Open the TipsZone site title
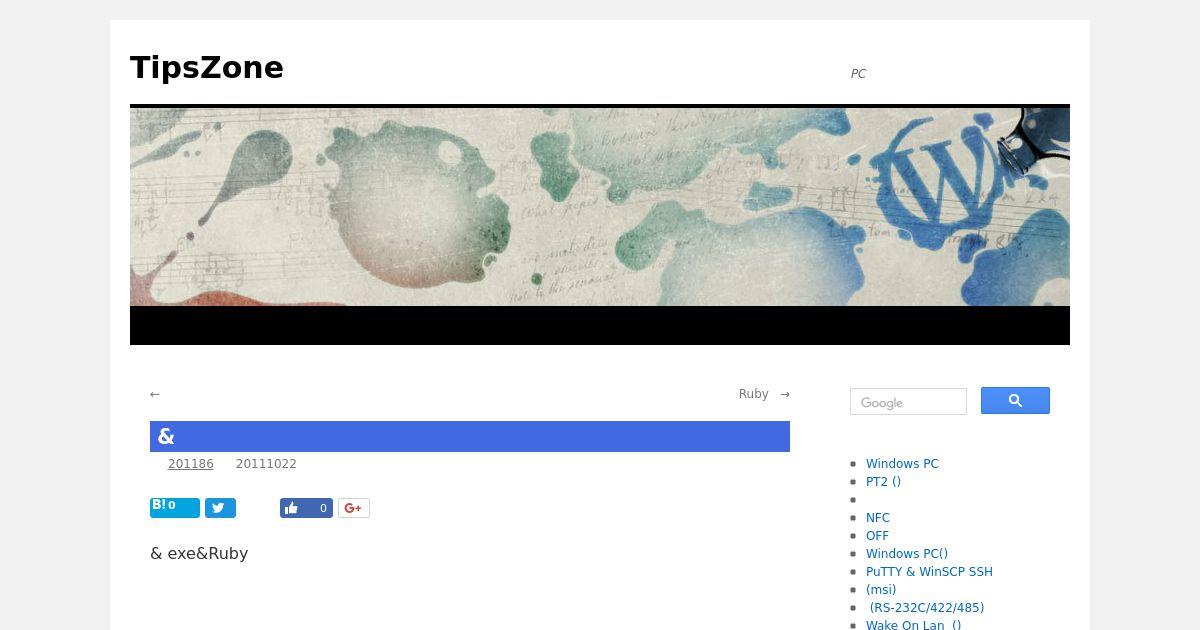Image resolution: width=1200 pixels, height=630 pixels. click(x=207, y=68)
